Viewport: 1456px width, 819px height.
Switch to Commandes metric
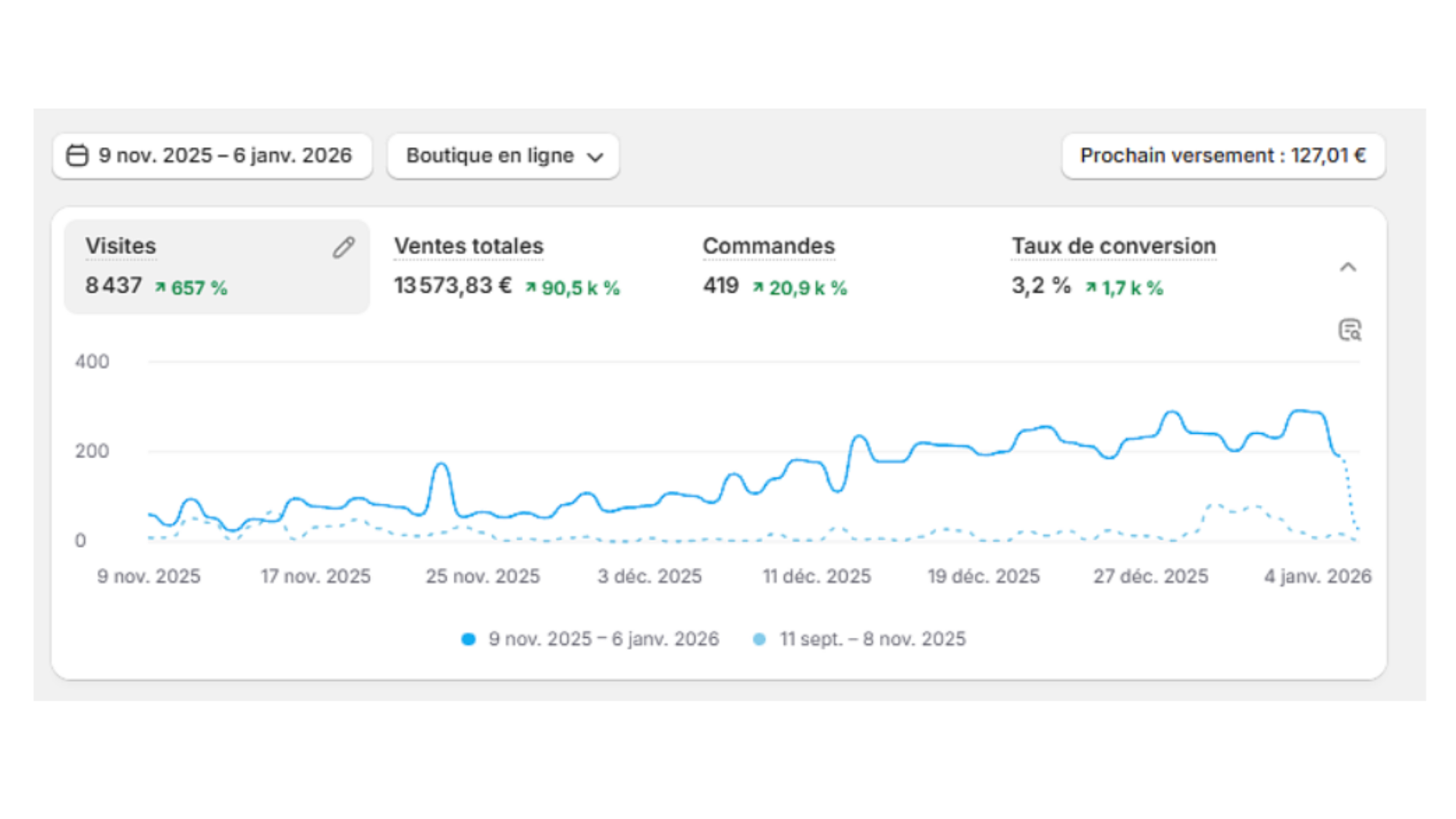tap(768, 246)
